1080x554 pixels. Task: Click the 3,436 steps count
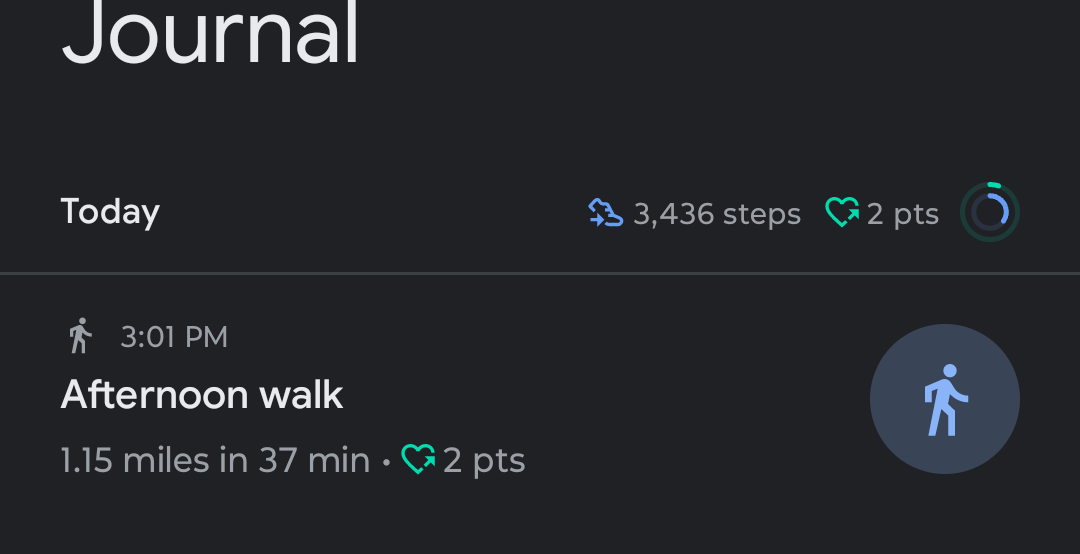point(717,214)
